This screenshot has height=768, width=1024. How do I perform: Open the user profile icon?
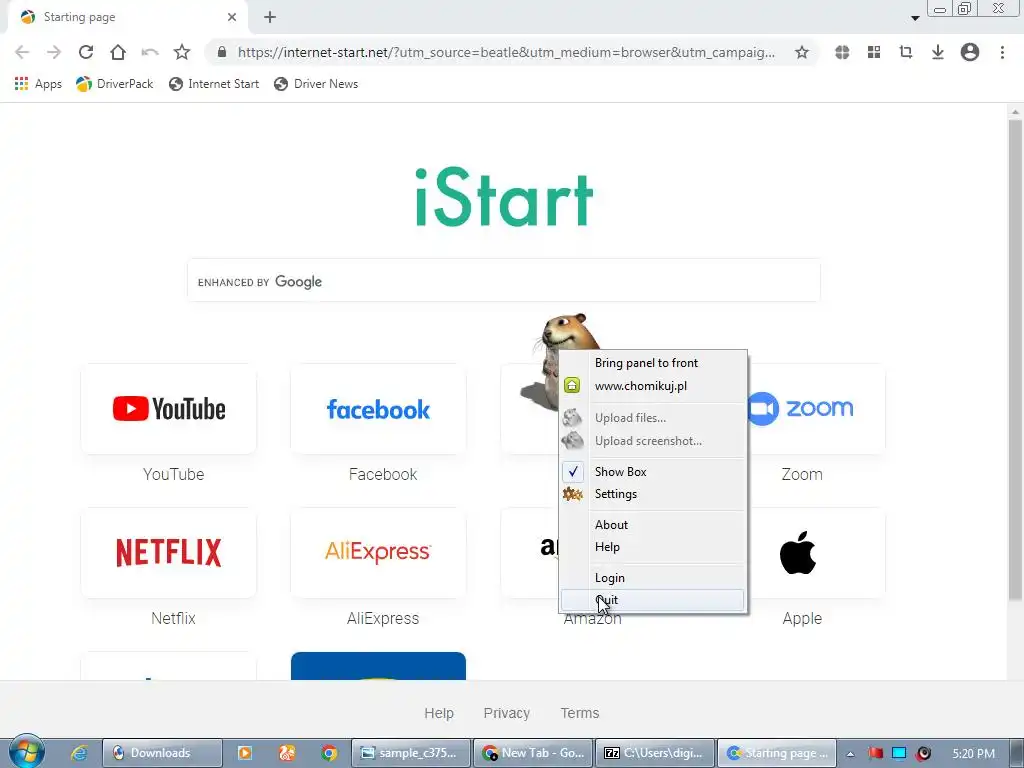click(970, 52)
